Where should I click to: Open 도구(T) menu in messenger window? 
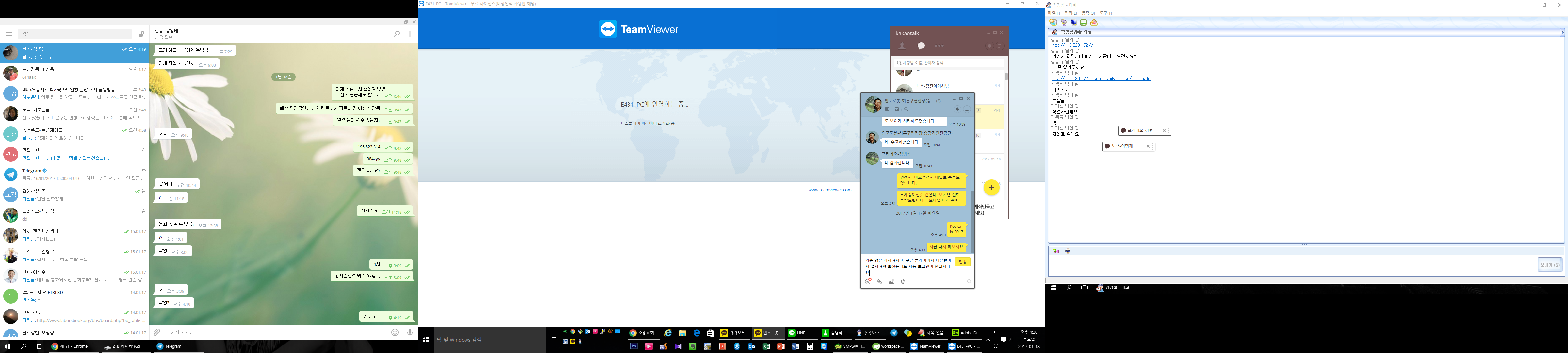[x=1105, y=13]
